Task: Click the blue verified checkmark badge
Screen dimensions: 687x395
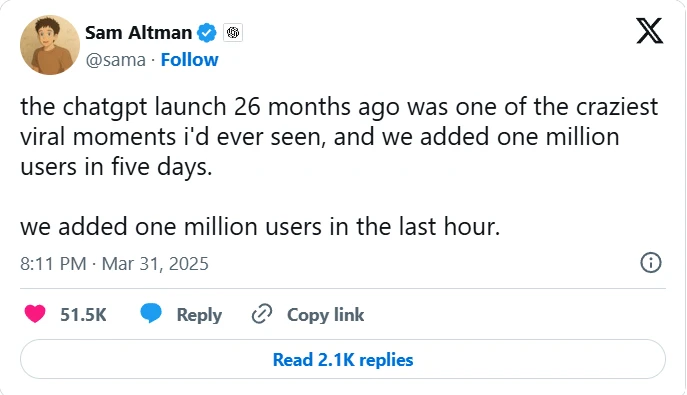Action: (207, 33)
